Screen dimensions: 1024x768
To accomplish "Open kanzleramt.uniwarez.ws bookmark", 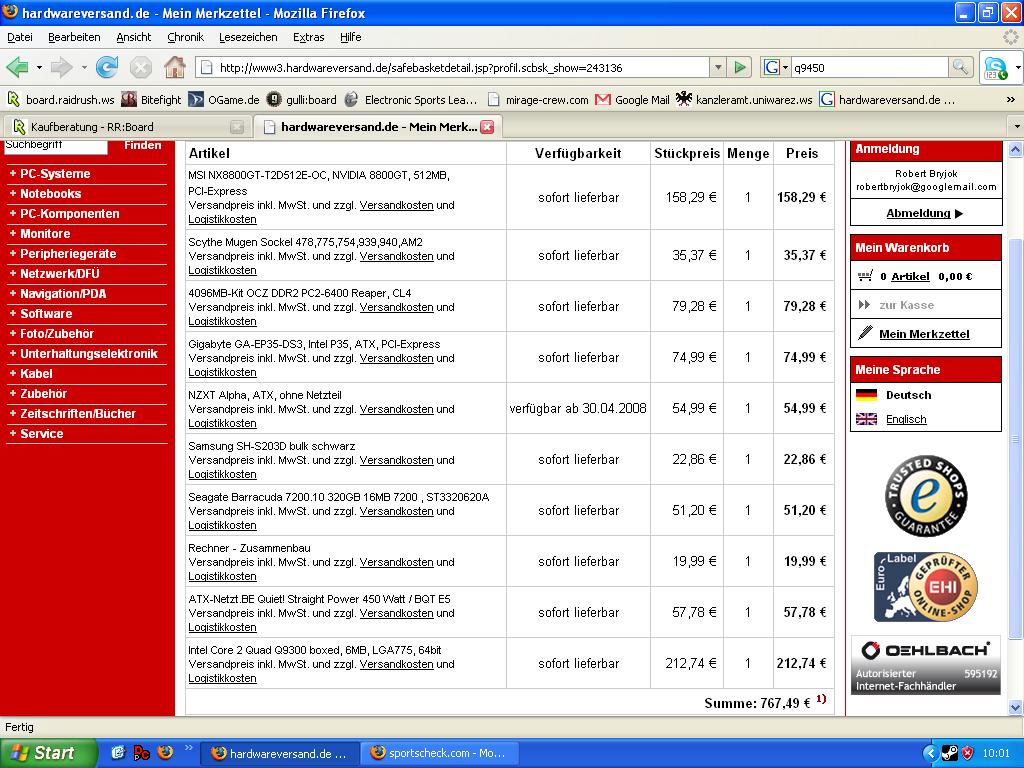I will point(744,100).
